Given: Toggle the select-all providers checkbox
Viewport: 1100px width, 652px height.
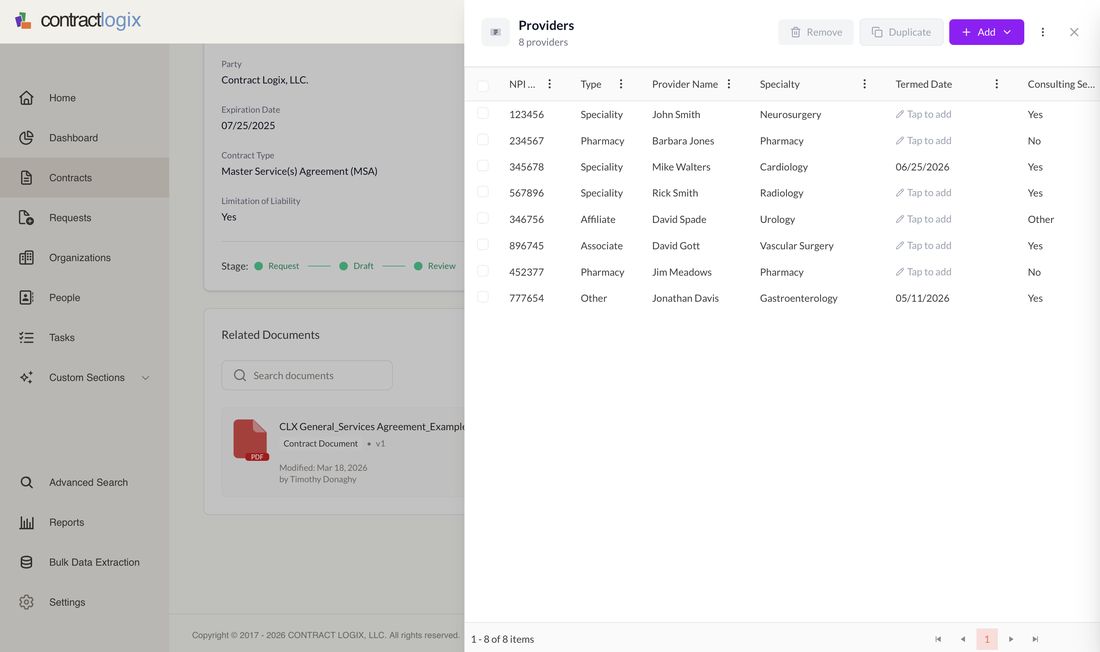Looking at the screenshot, I should point(483,86).
